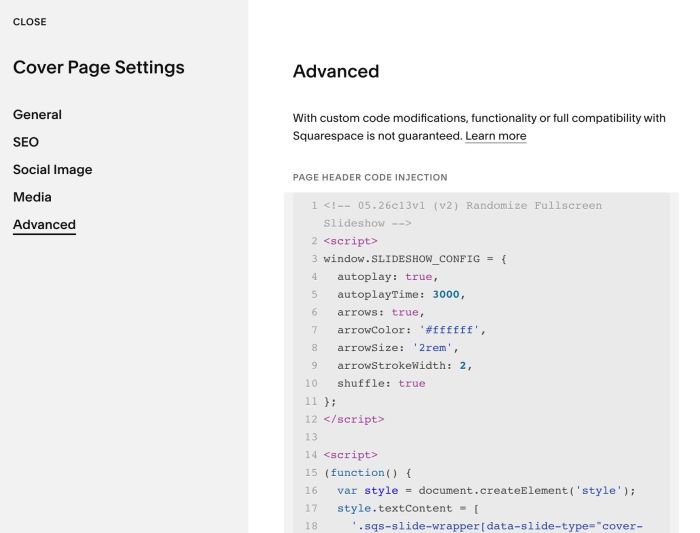Click the '(function() {' code line
Image resolution: width=700 pixels, height=533 pixels.
coord(367,473)
